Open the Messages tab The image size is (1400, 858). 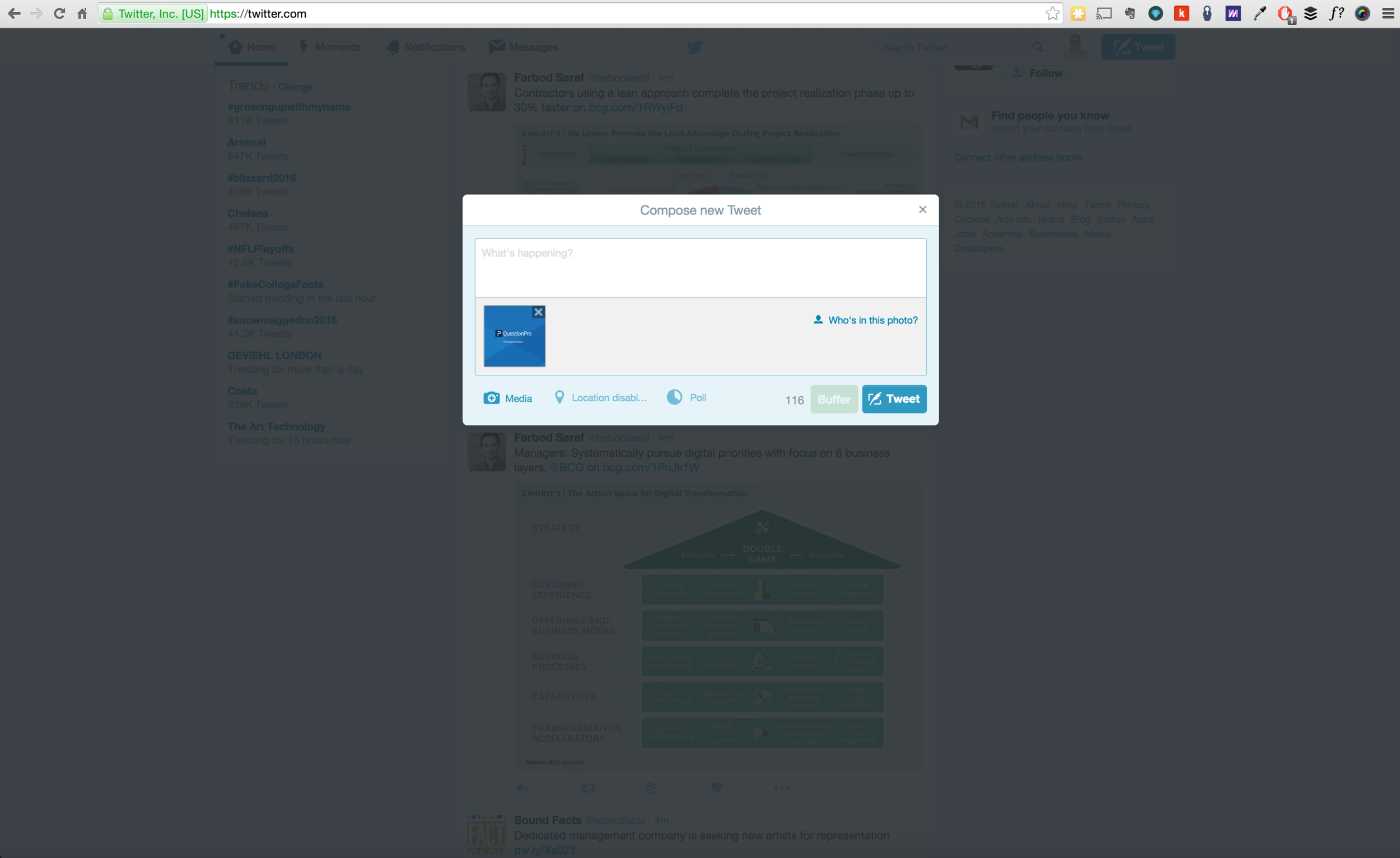[524, 47]
